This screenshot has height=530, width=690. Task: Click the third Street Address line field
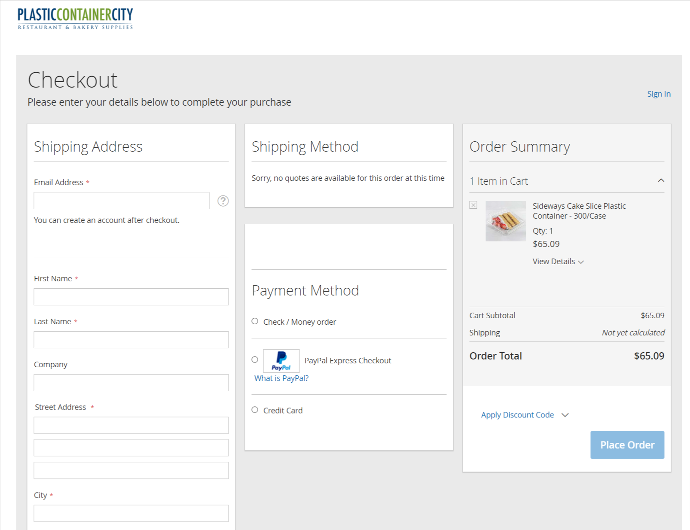click(x=131, y=470)
